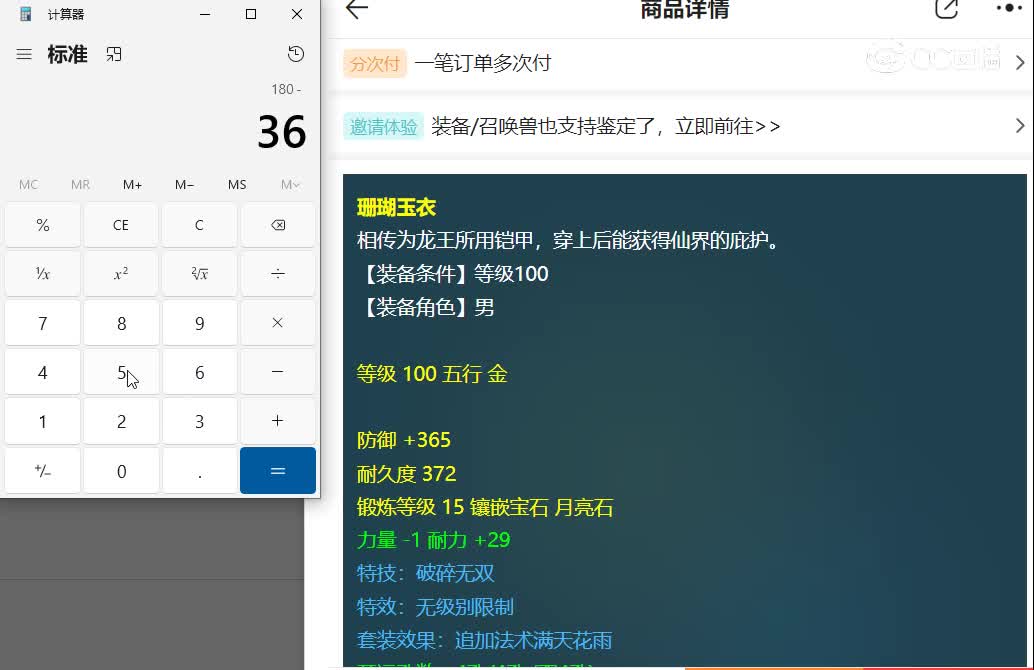
Task: Click the digit 5 key
Action: click(x=120, y=371)
